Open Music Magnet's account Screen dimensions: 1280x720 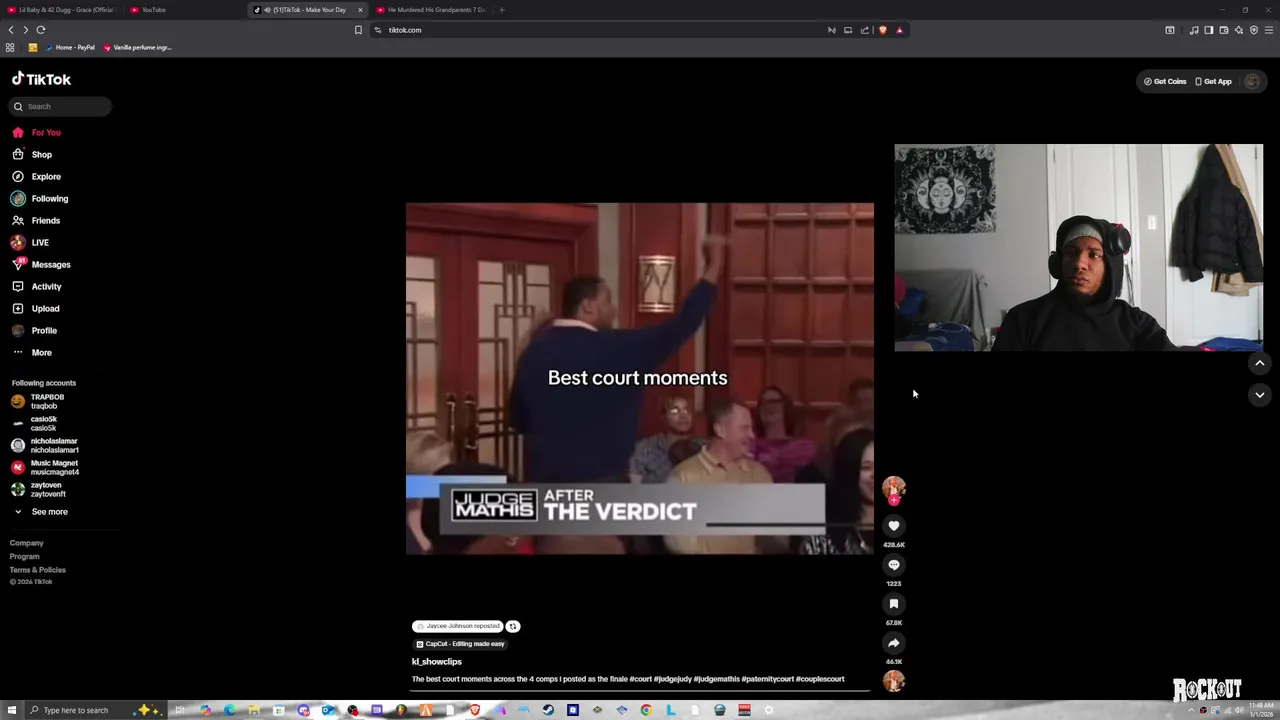[x=45, y=467]
